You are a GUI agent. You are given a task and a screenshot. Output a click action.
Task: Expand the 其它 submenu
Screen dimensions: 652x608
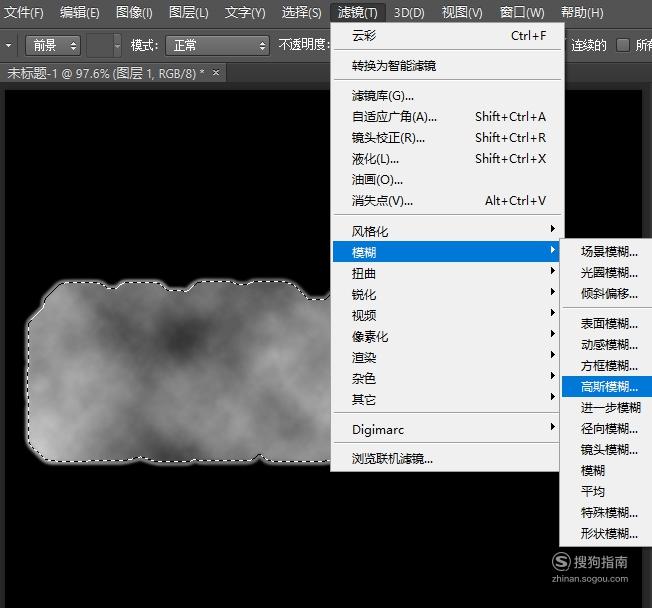pos(446,399)
